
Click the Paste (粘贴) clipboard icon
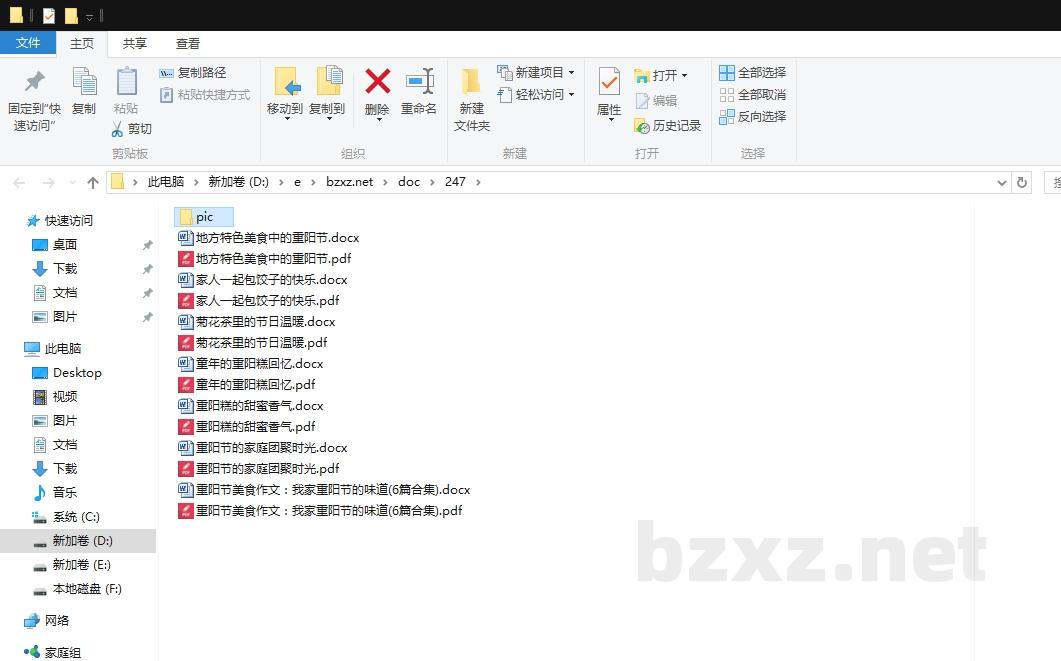(126, 82)
